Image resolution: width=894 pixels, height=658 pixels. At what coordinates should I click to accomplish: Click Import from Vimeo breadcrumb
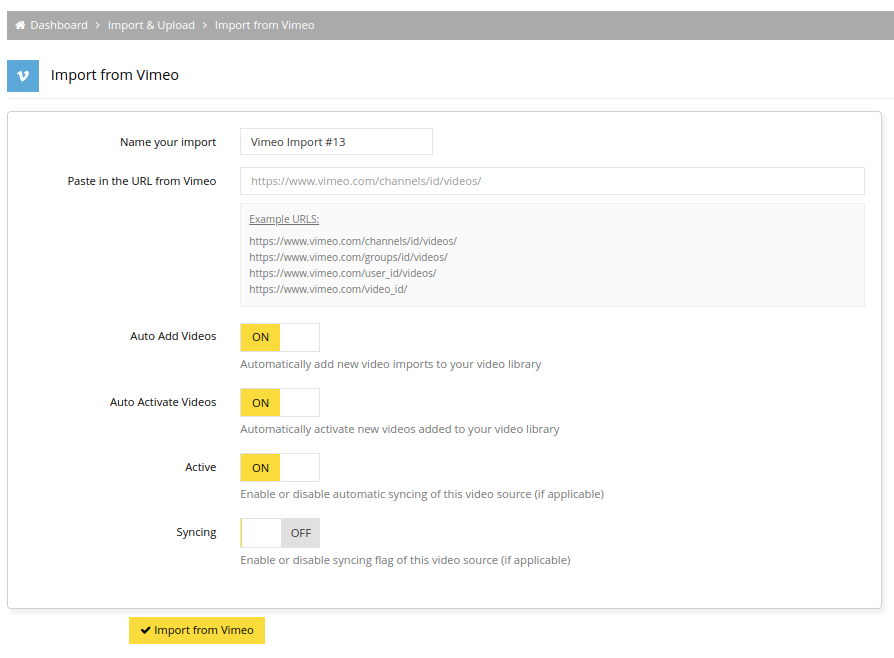pyautogui.click(x=265, y=25)
